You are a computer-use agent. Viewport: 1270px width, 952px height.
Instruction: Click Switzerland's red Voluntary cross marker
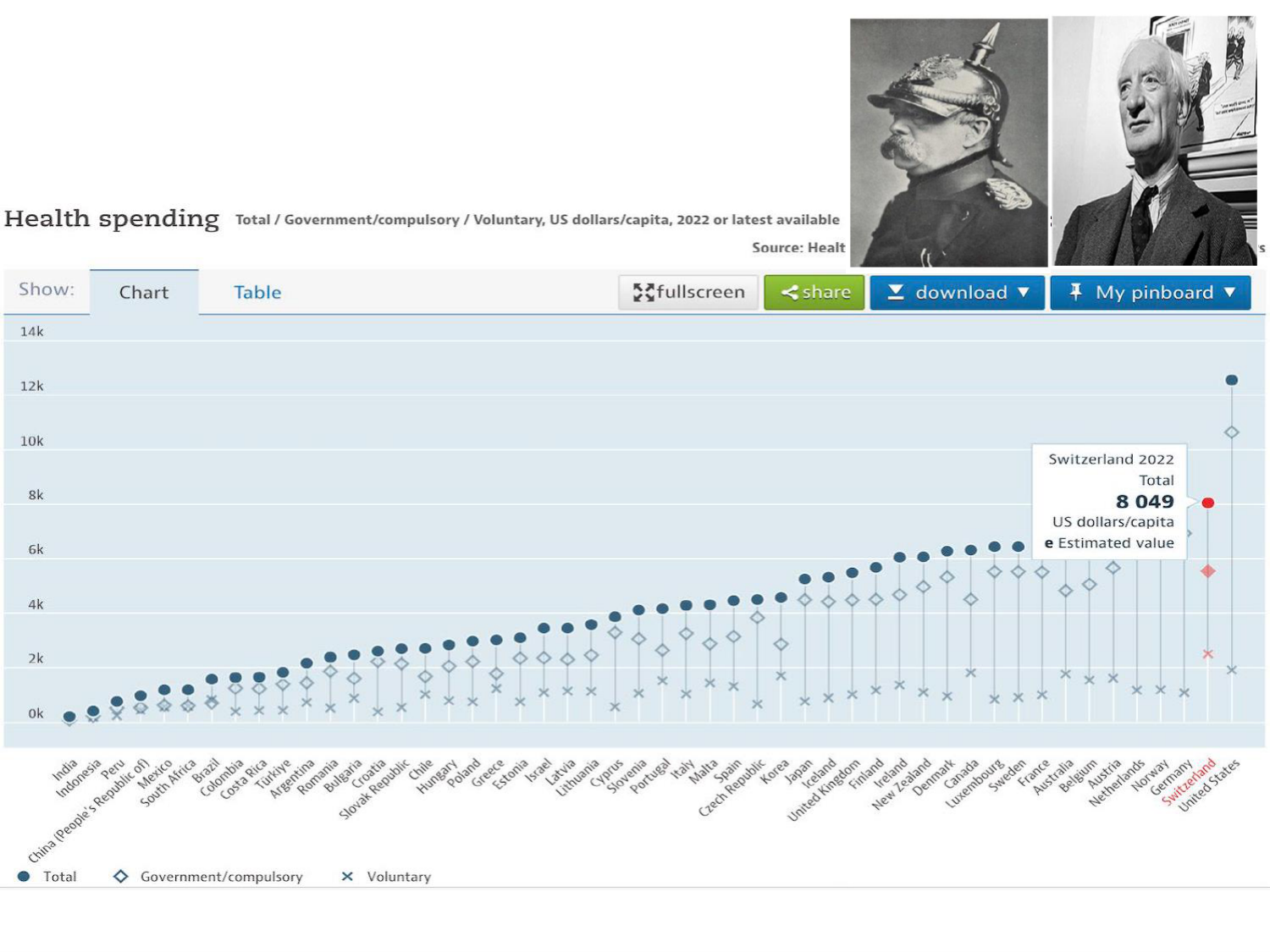point(1207,654)
